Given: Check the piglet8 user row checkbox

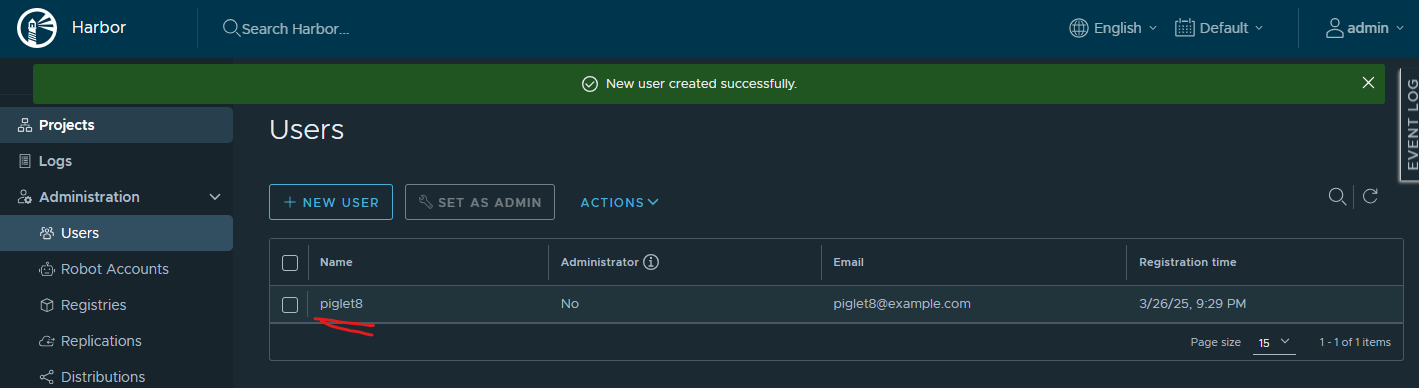Looking at the screenshot, I should point(290,304).
